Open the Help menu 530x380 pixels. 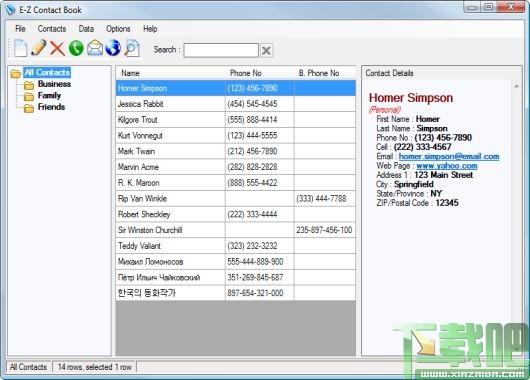pyautogui.click(x=150, y=29)
